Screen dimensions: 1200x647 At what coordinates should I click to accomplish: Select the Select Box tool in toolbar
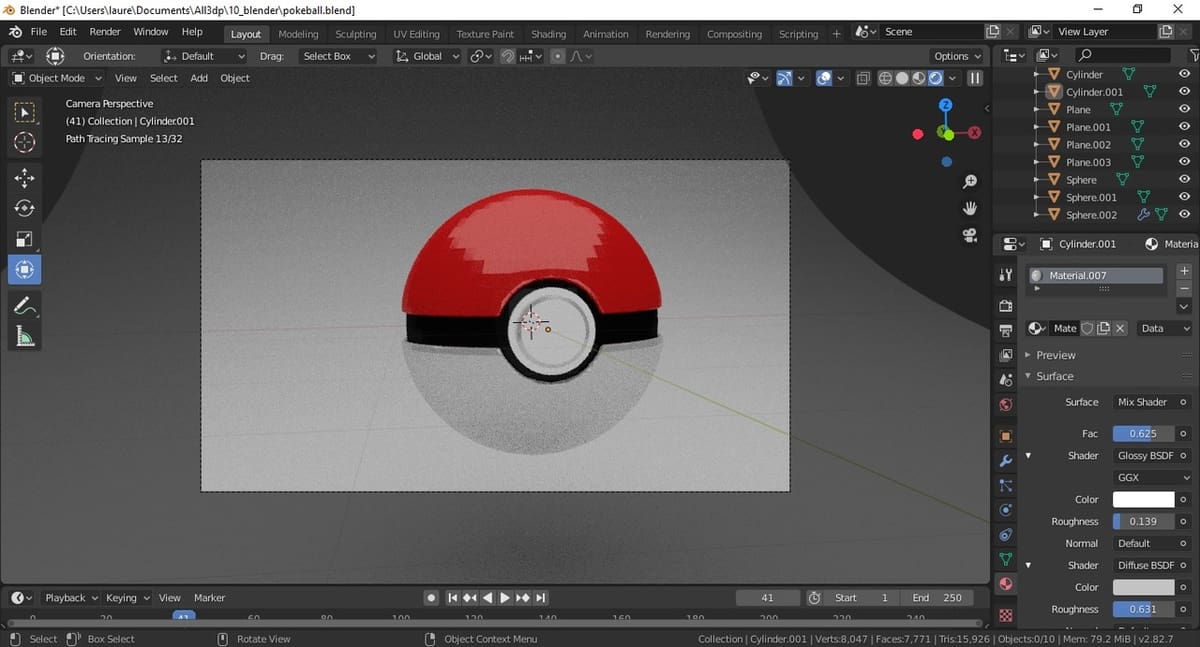click(x=25, y=113)
